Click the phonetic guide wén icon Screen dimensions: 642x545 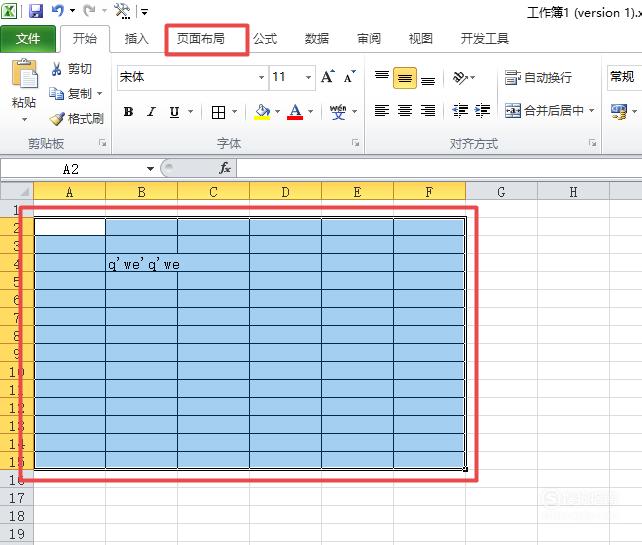pos(338,111)
